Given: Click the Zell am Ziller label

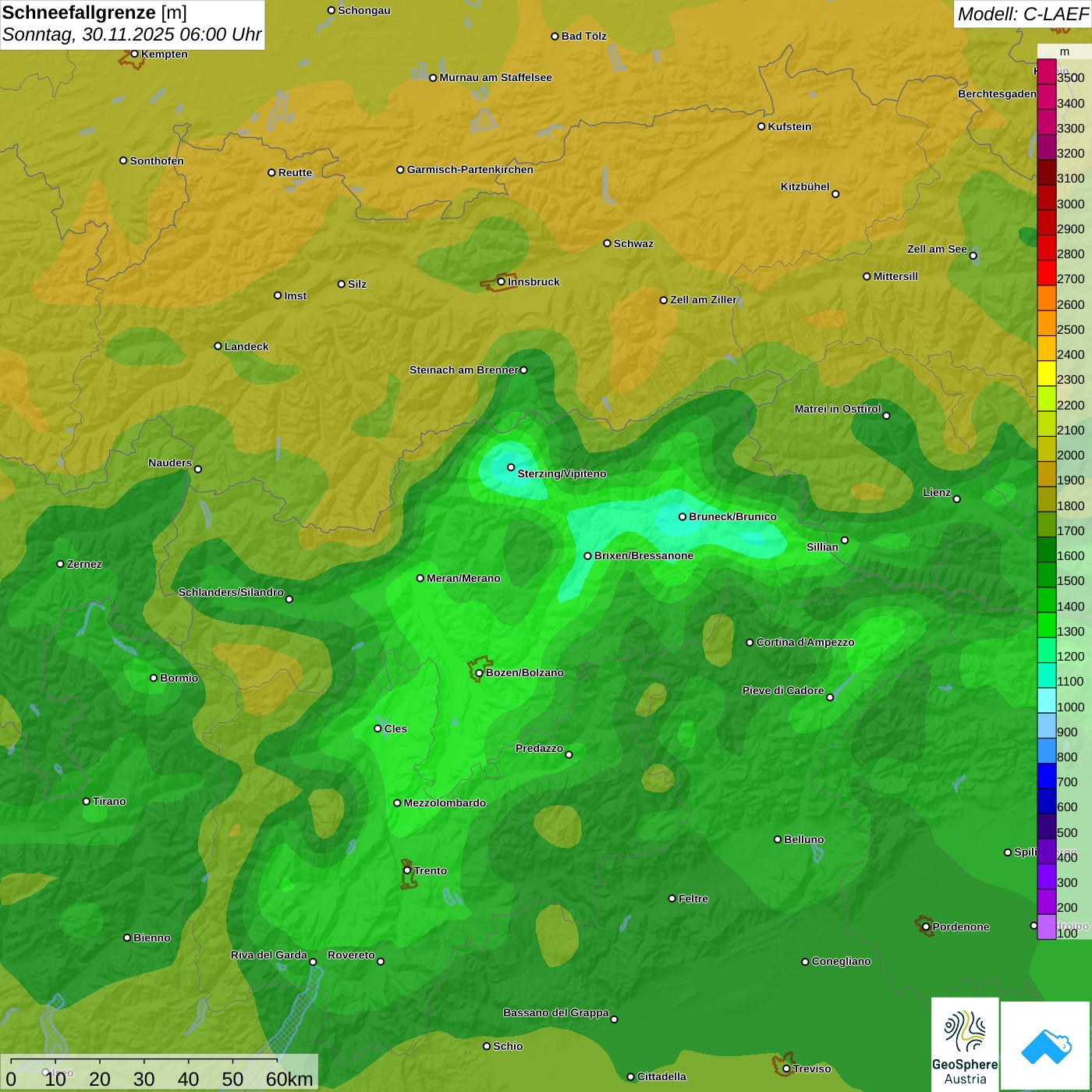Looking at the screenshot, I should (x=704, y=300).
